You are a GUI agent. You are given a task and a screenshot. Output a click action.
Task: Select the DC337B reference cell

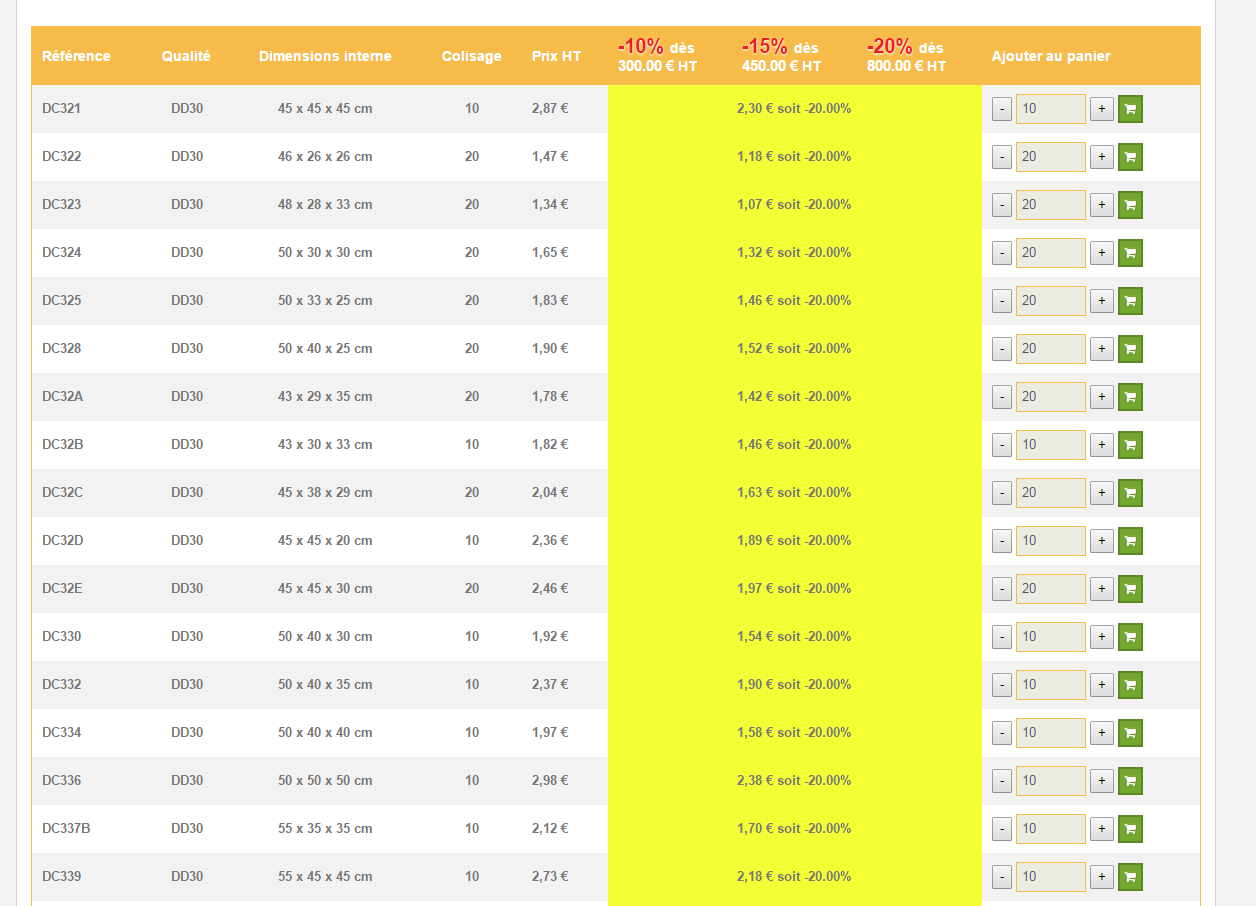[66, 829]
